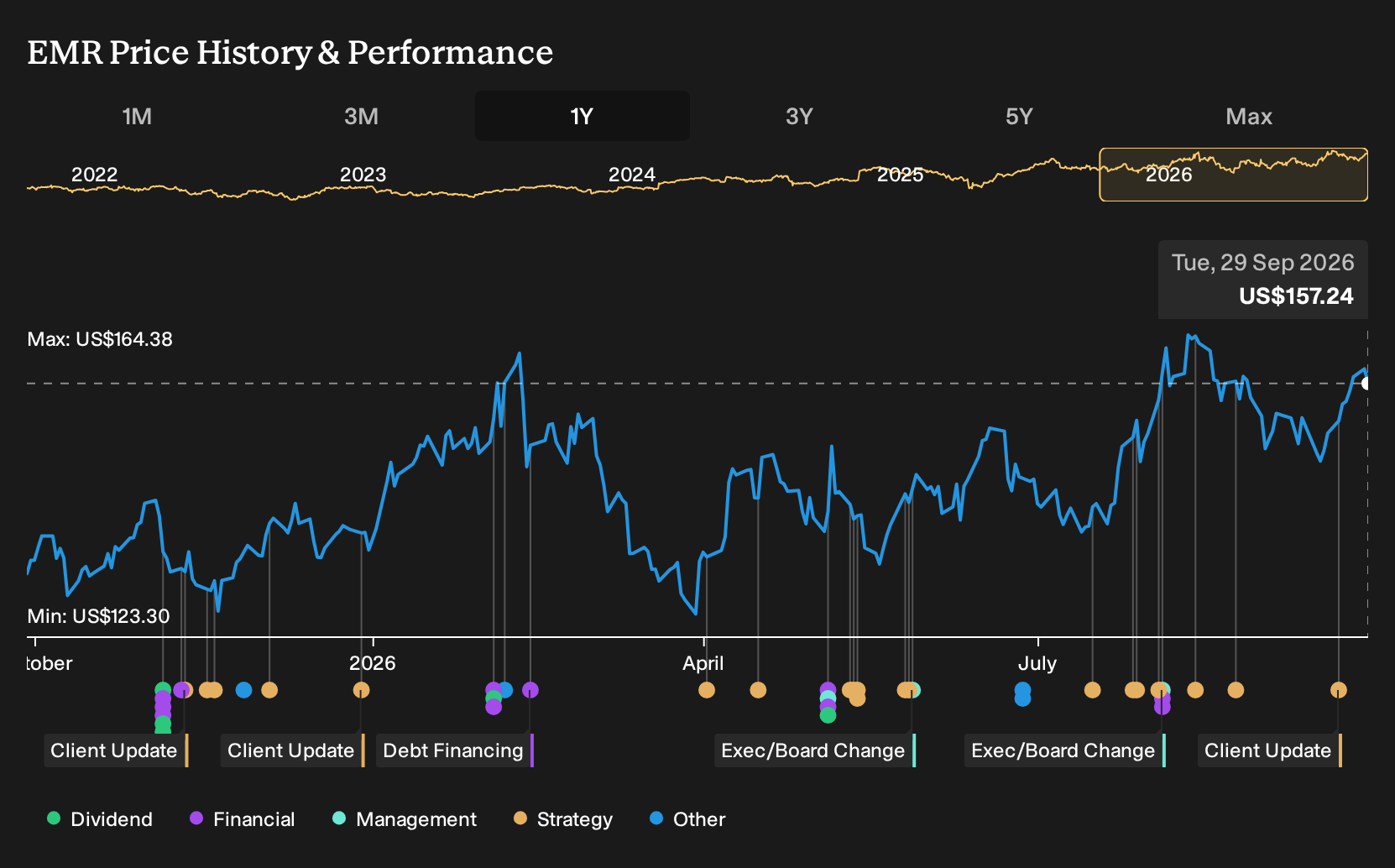Click the April axis label
This screenshot has width=1395, height=868.
(703, 663)
